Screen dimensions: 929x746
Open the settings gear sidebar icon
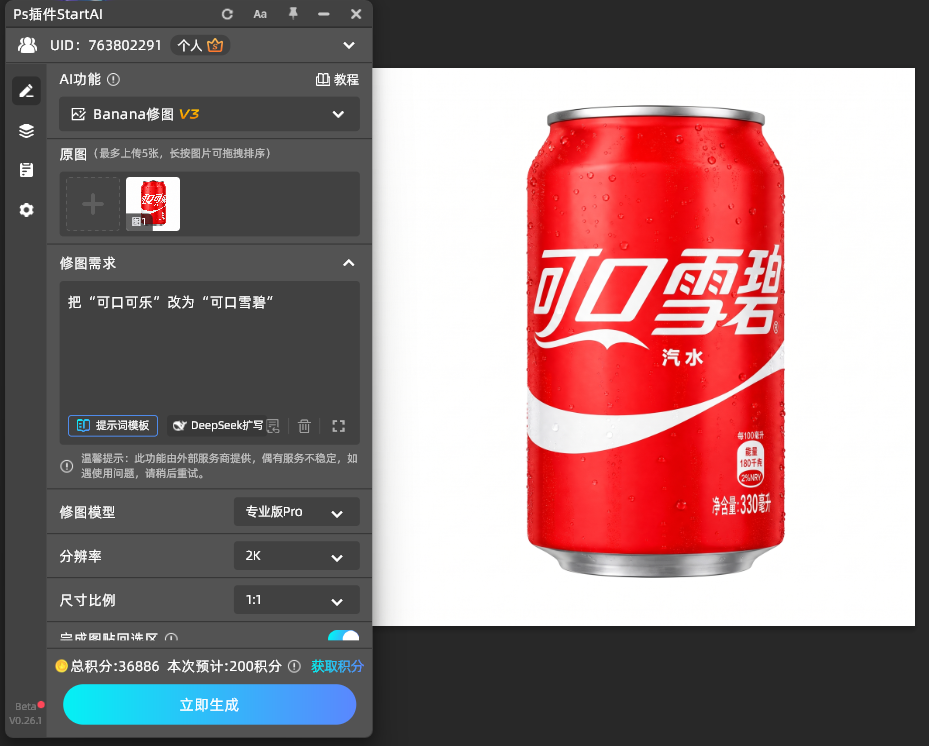[26, 210]
